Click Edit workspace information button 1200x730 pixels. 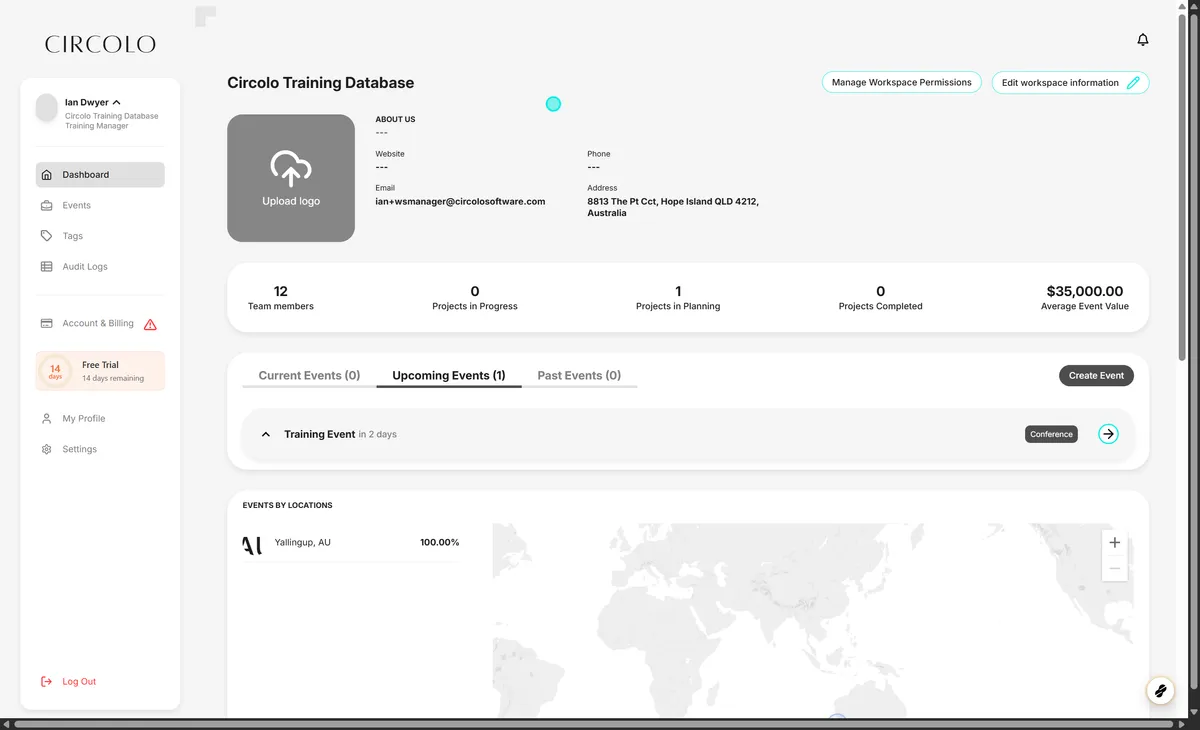point(1070,83)
